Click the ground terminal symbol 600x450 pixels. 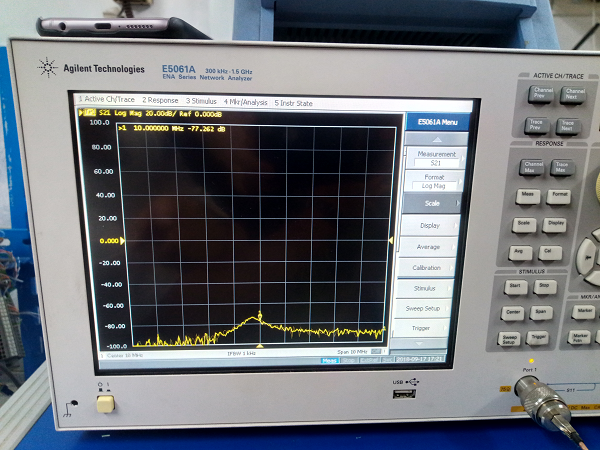(x=71, y=408)
